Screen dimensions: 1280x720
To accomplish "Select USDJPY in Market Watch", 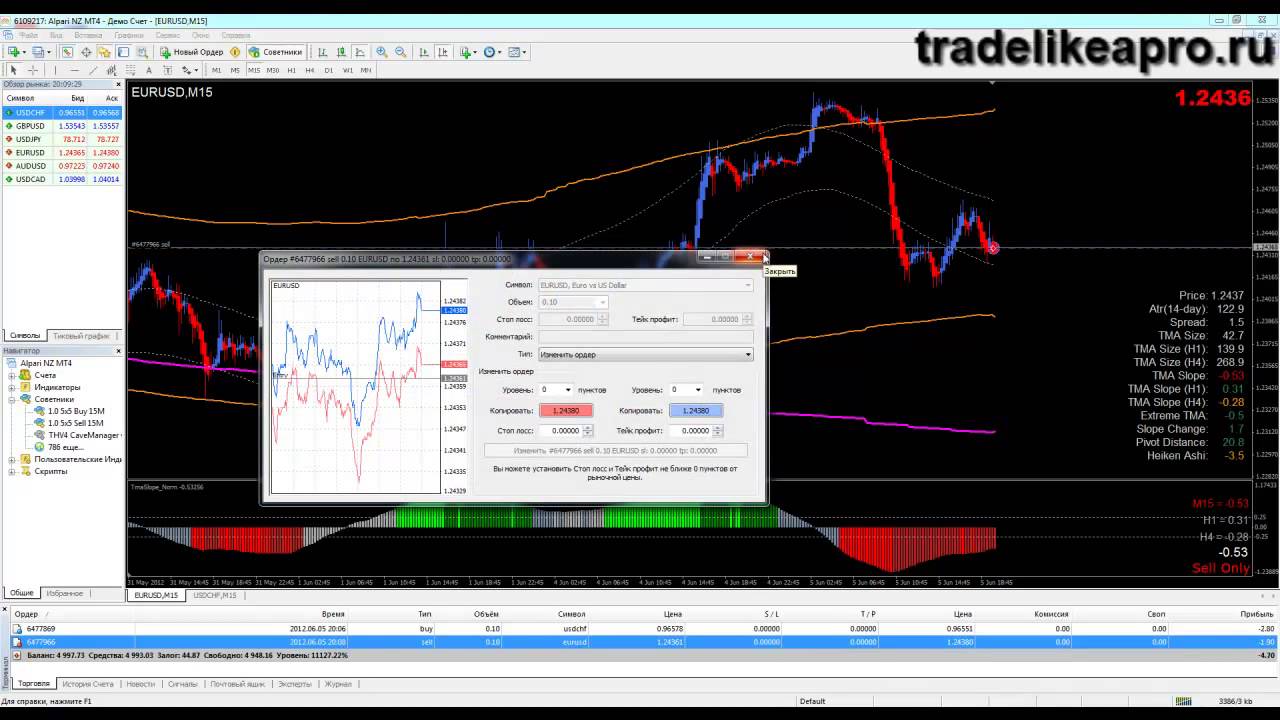I will coord(61,139).
